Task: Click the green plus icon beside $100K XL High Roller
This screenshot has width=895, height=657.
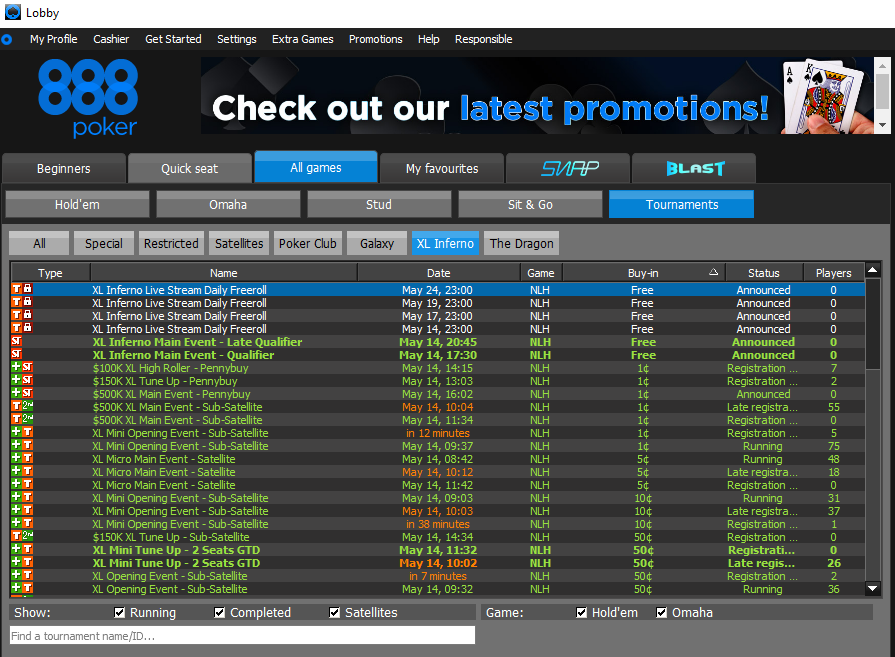Action: coord(16,368)
